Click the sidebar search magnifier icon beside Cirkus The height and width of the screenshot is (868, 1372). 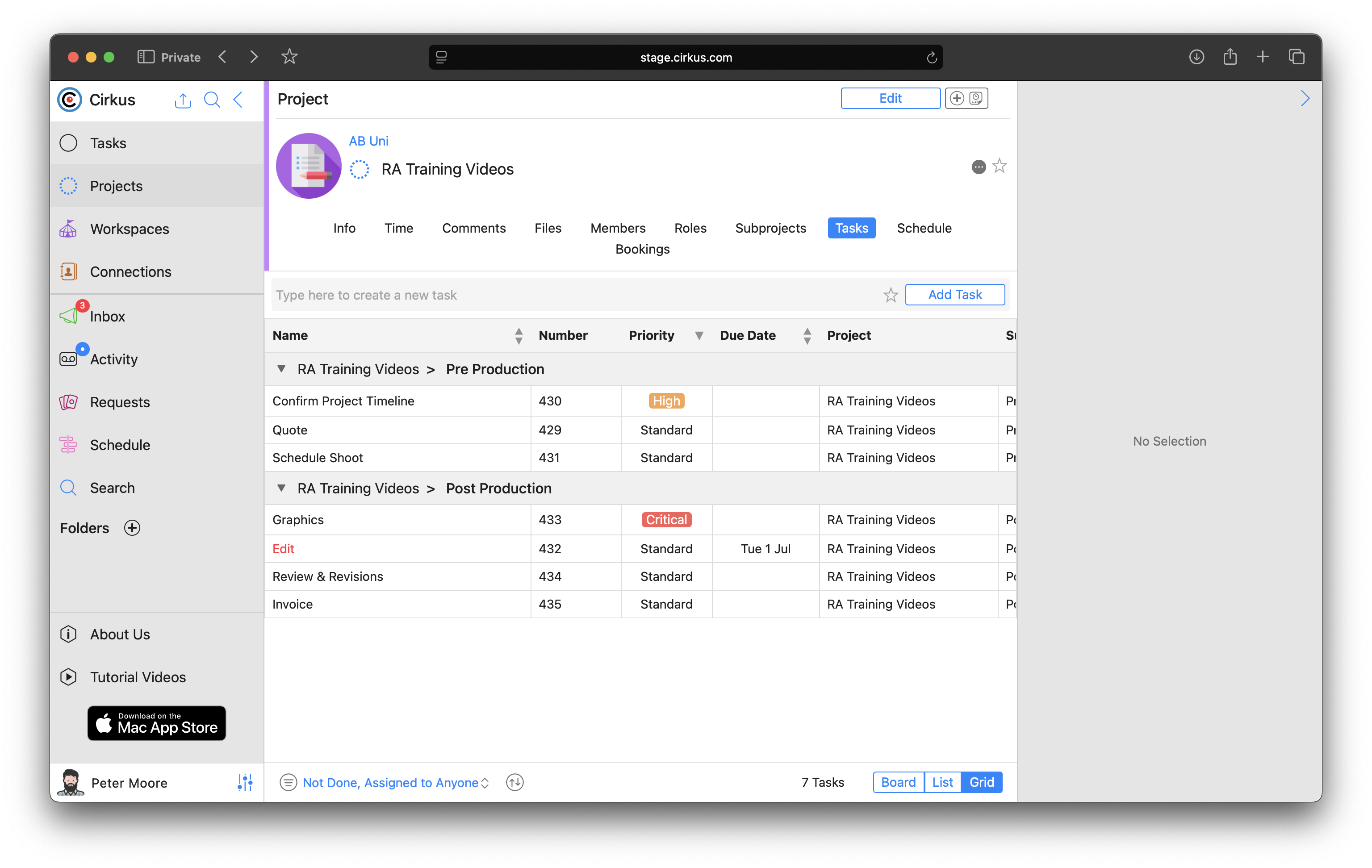click(212, 100)
